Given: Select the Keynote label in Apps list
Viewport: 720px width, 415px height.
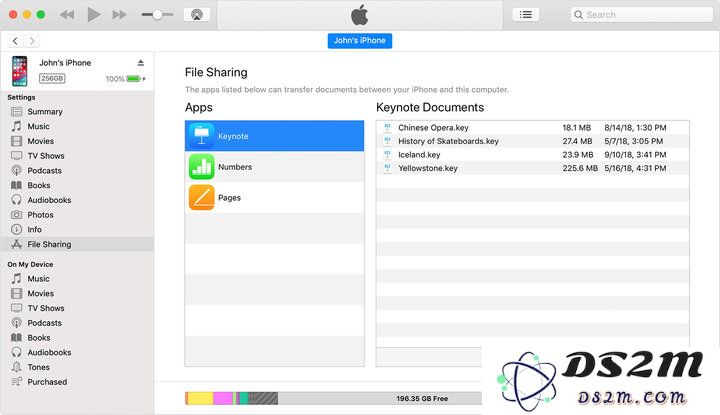Looking at the screenshot, I should pos(233,136).
